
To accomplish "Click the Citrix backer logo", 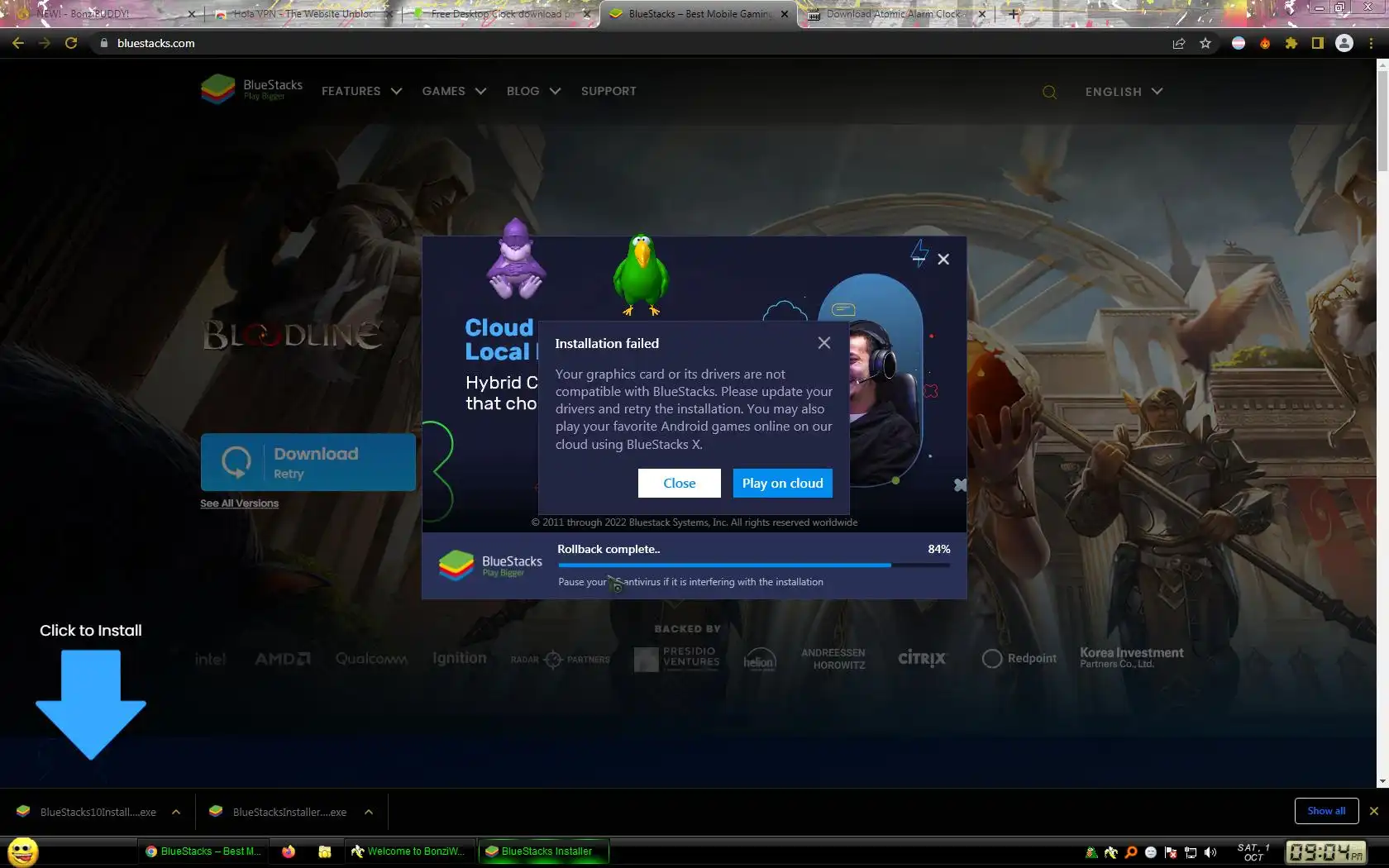I will point(922,658).
